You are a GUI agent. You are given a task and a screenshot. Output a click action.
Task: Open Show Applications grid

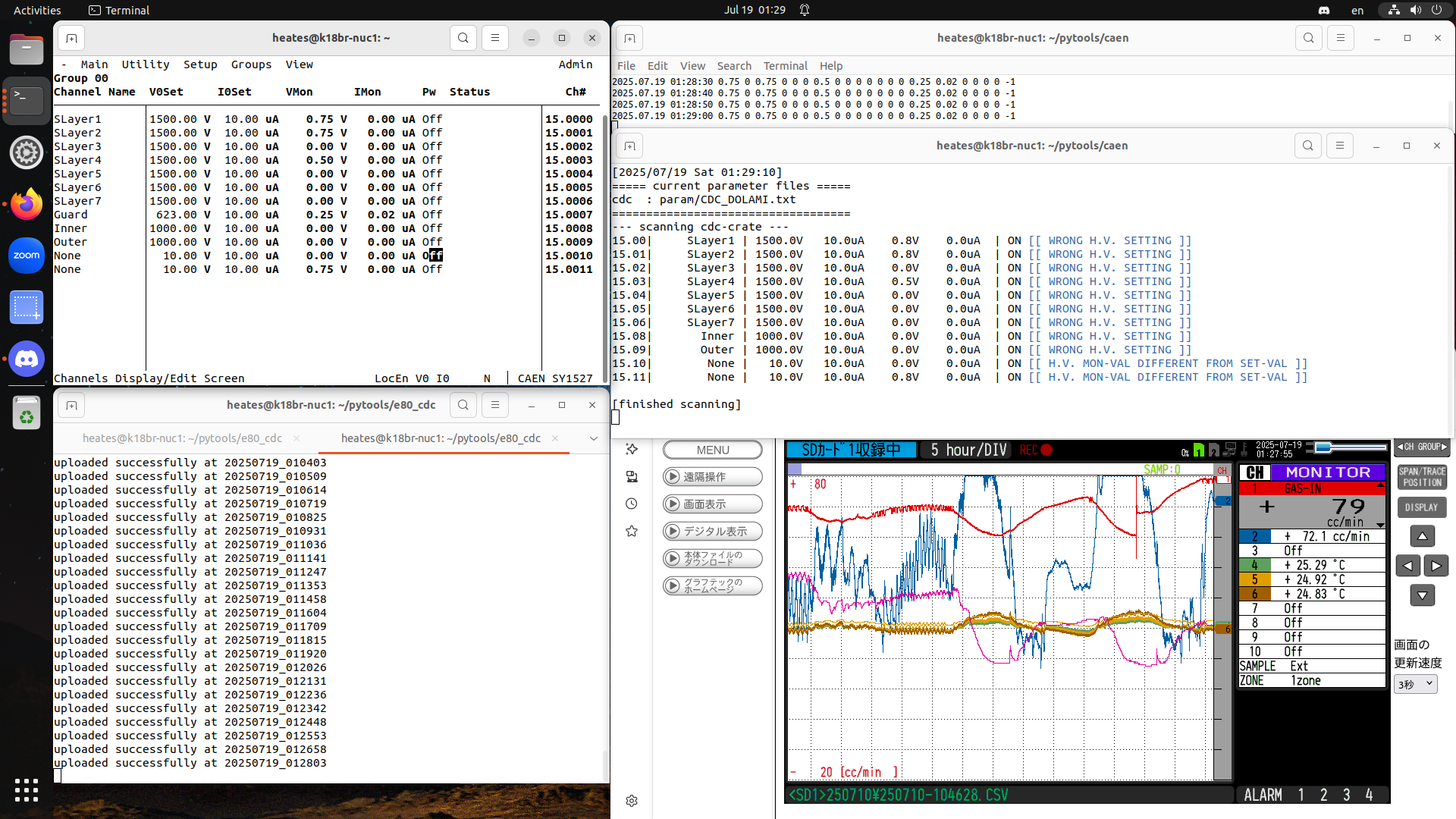[x=27, y=790]
